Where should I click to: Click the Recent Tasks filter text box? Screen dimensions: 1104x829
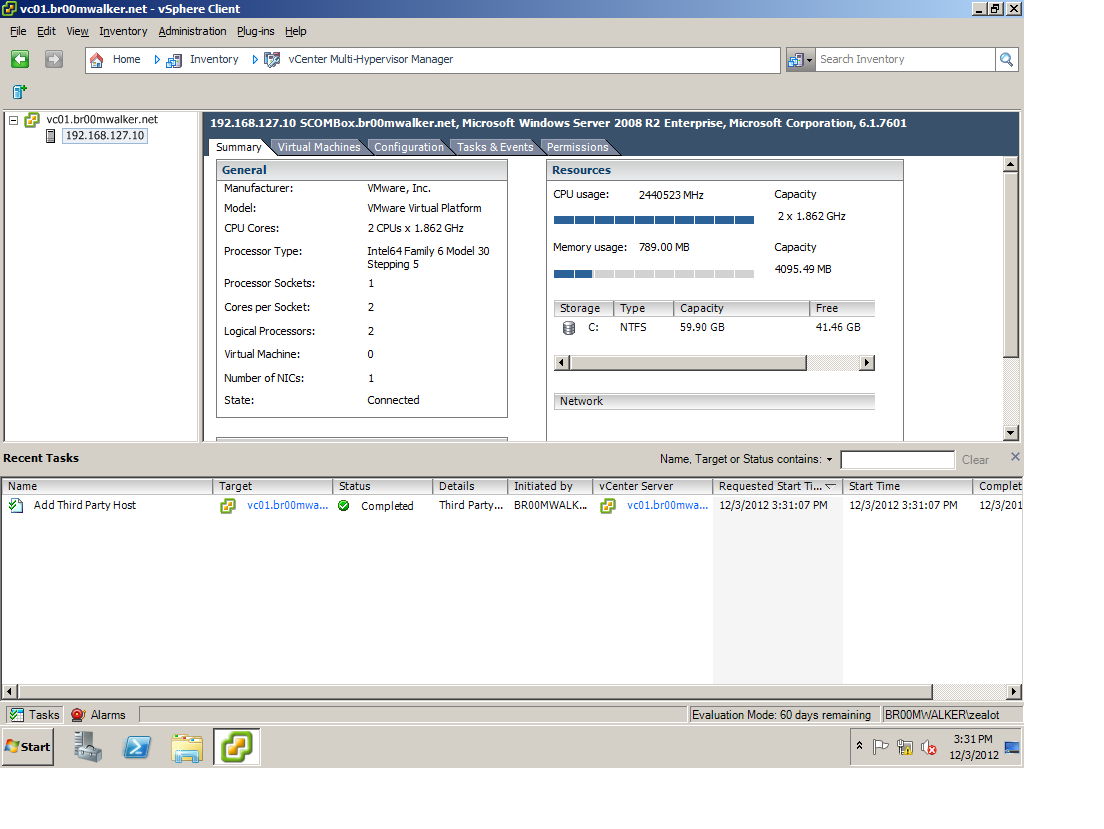898,460
